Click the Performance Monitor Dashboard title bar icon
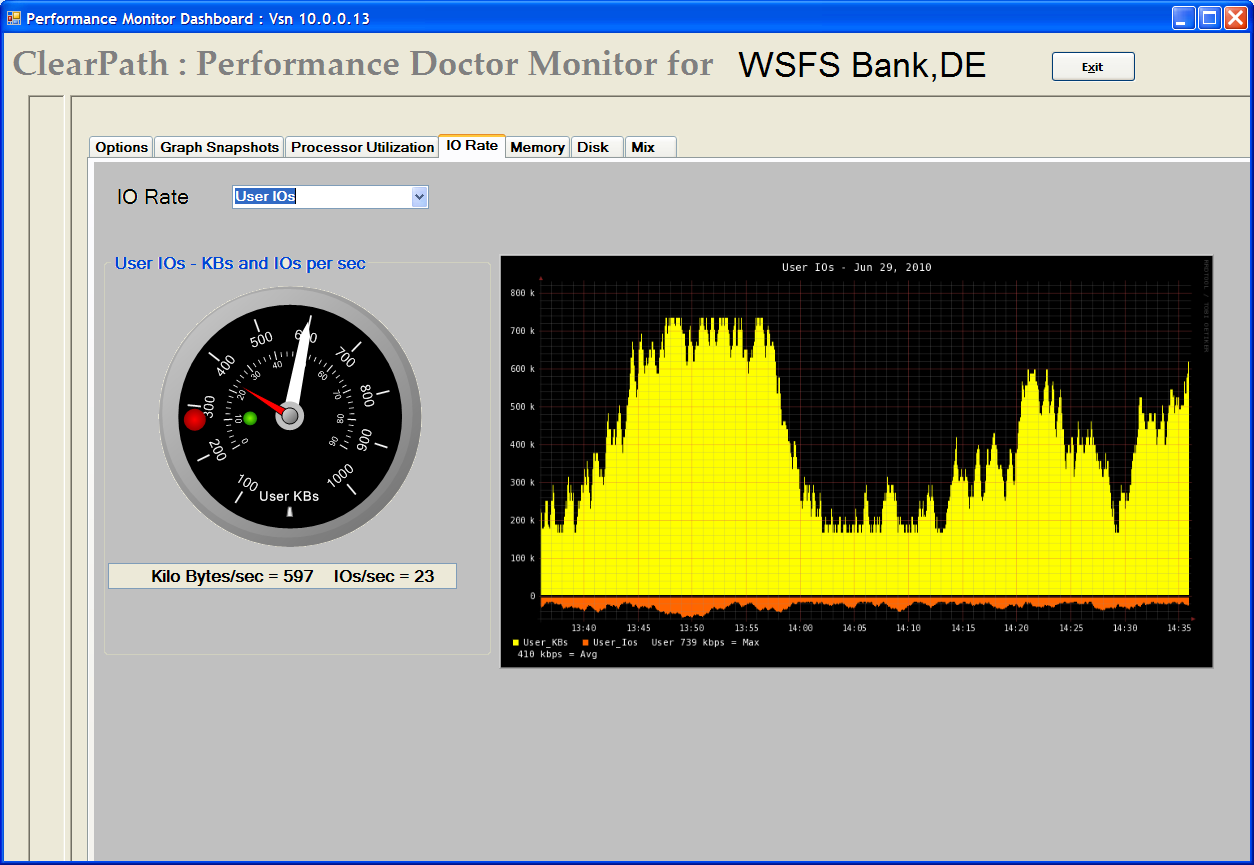1254x865 pixels. click(14, 17)
